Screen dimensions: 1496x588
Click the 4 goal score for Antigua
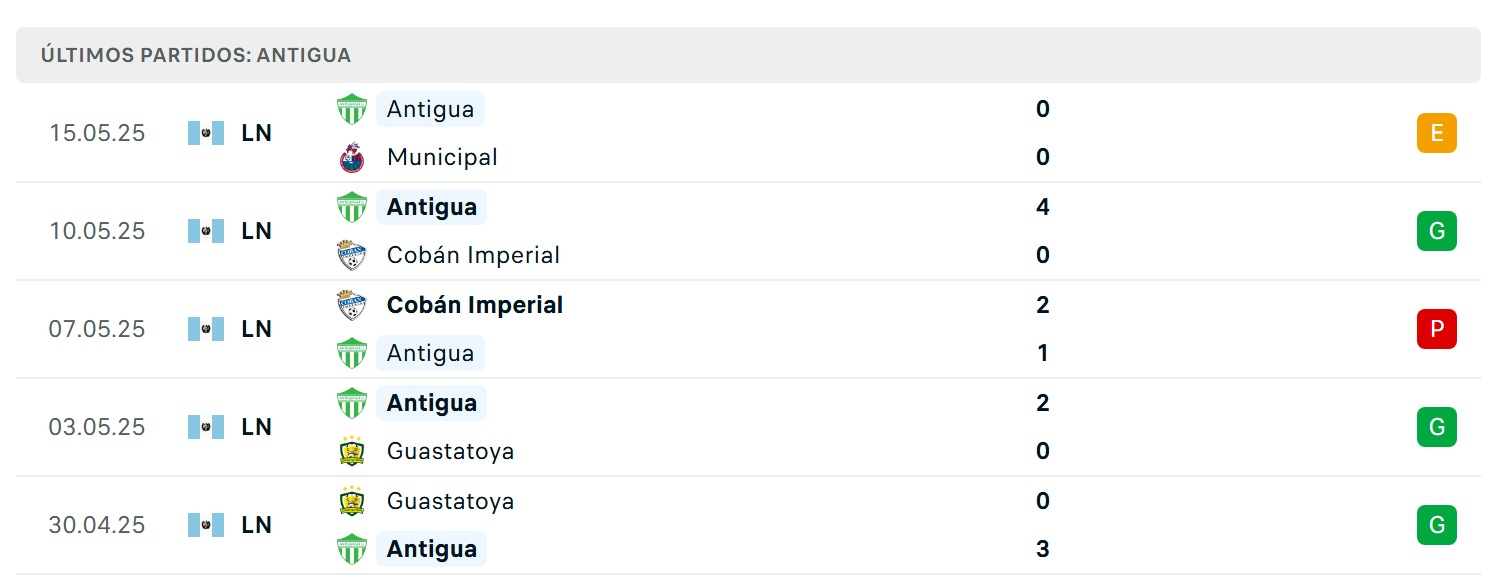click(x=1043, y=207)
